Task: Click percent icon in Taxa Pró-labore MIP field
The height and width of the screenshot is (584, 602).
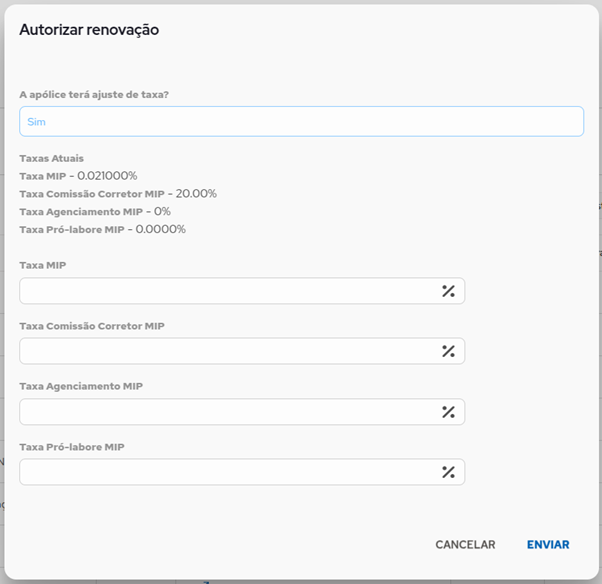Action: pyautogui.click(x=448, y=472)
